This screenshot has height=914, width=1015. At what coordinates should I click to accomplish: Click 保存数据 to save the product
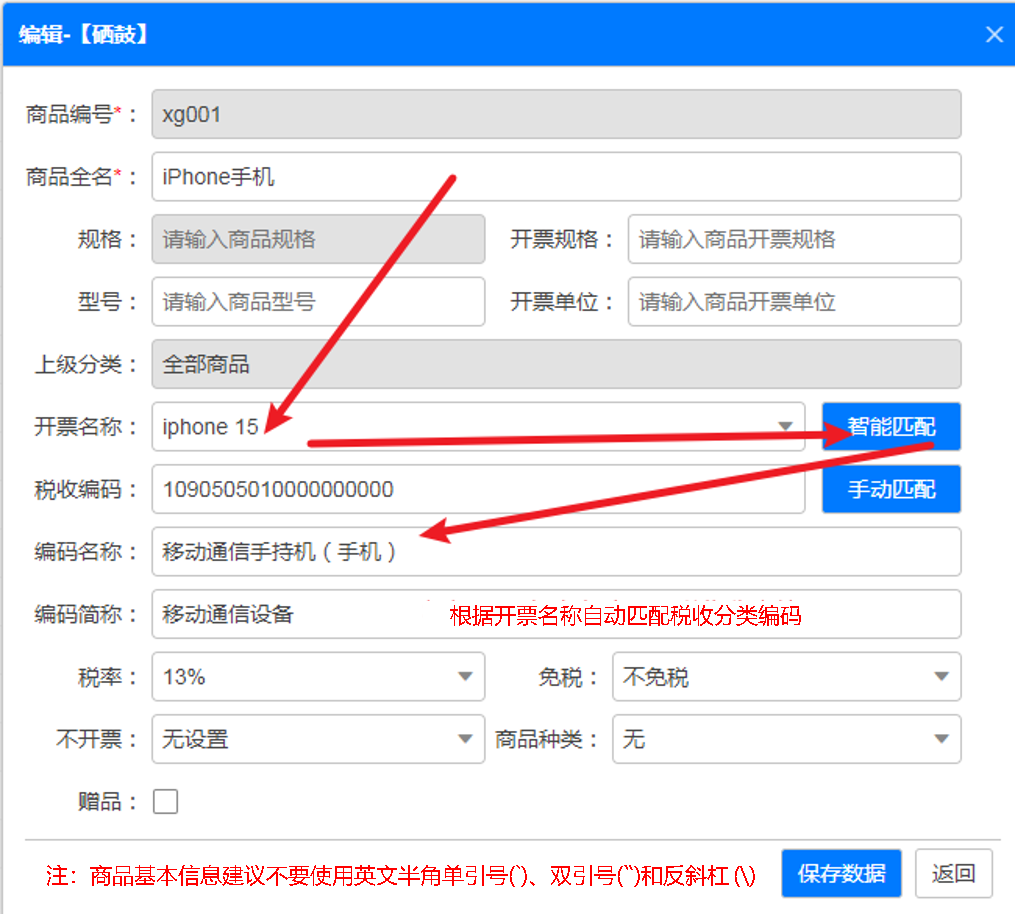(840, 872)
